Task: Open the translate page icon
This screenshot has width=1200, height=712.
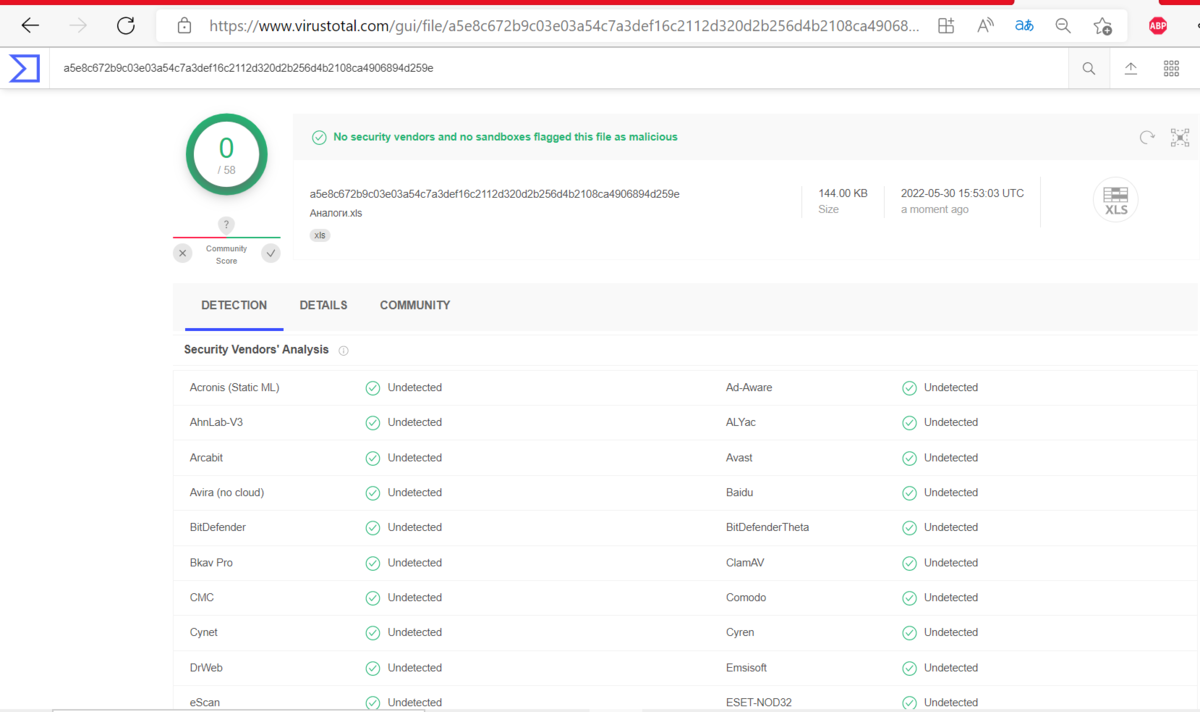Action: 1024,26
